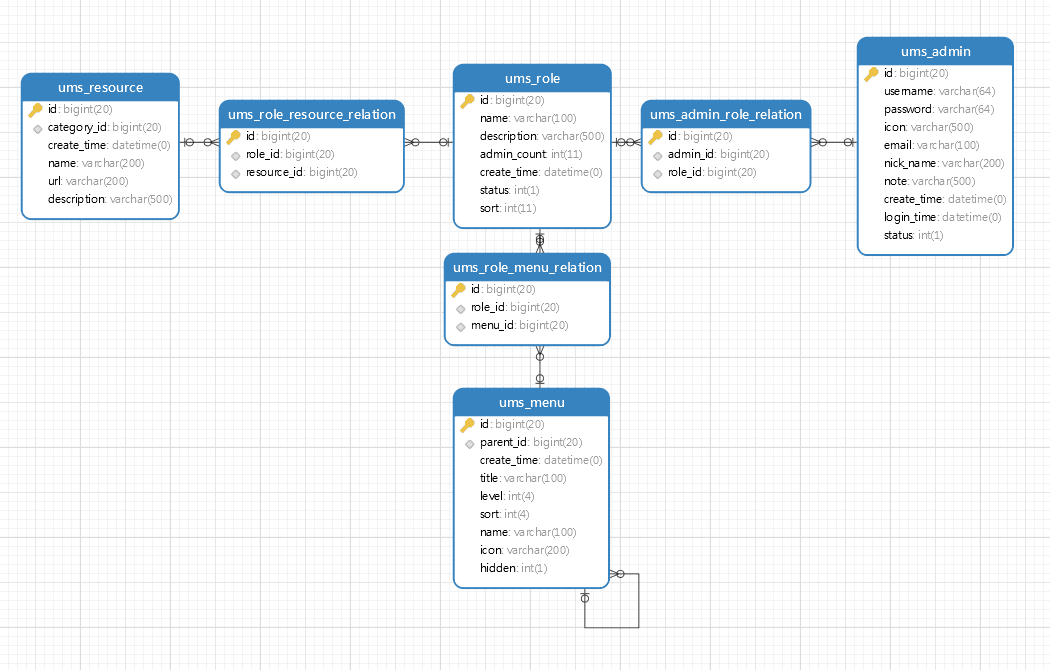1050x670 pixels.
Task: Click the primary key icon in ums_menu
Action: point(467,425)
